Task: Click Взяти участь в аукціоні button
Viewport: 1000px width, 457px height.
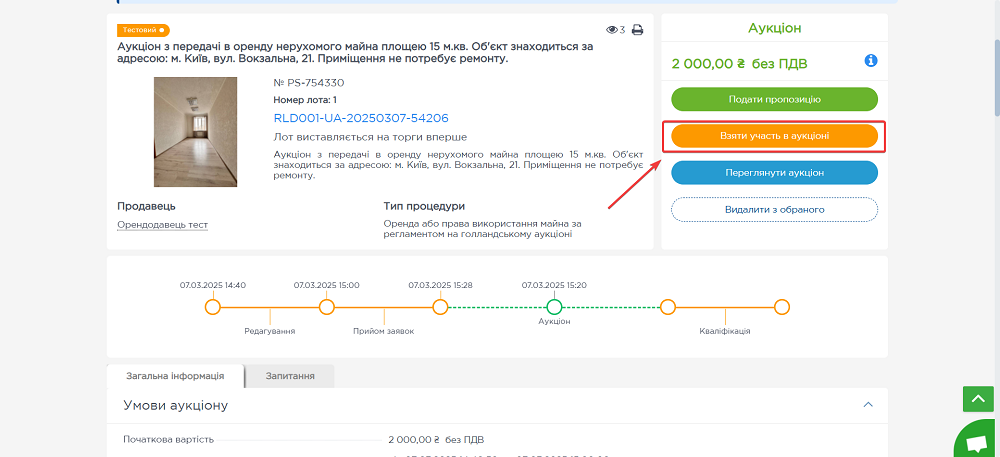Action: (774, 136)
